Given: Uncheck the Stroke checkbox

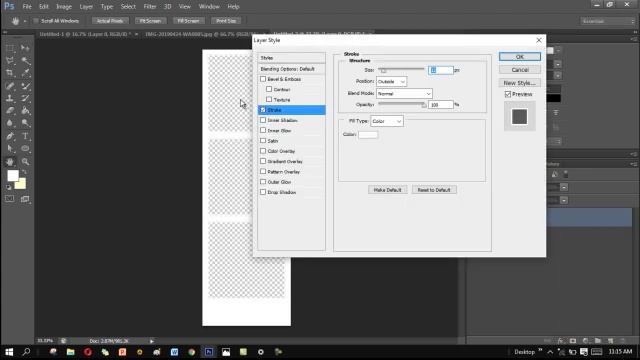Looking at the screenshot, I should (x=263, y=110).
